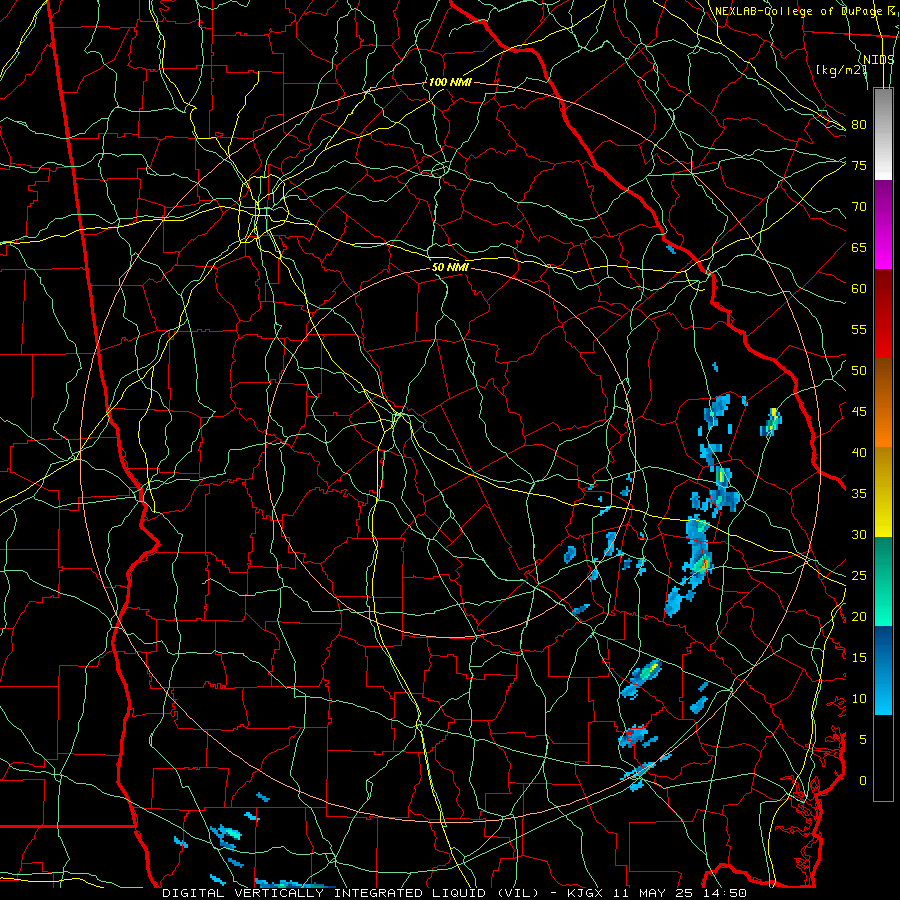
Task: Click the scale value 80
Action: [859, 125]
